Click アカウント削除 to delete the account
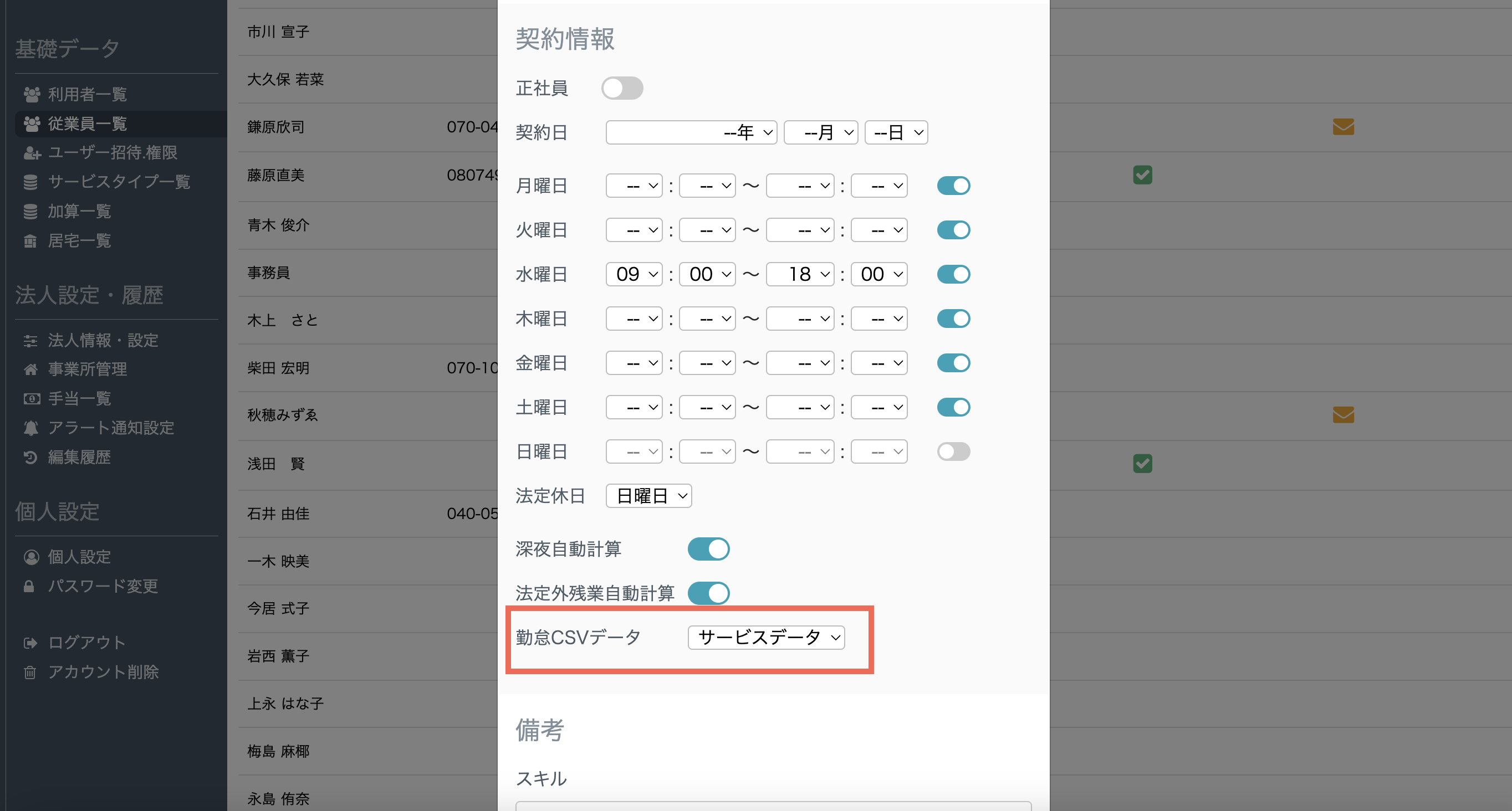1512x811 pixels. (x=103, y=672)
